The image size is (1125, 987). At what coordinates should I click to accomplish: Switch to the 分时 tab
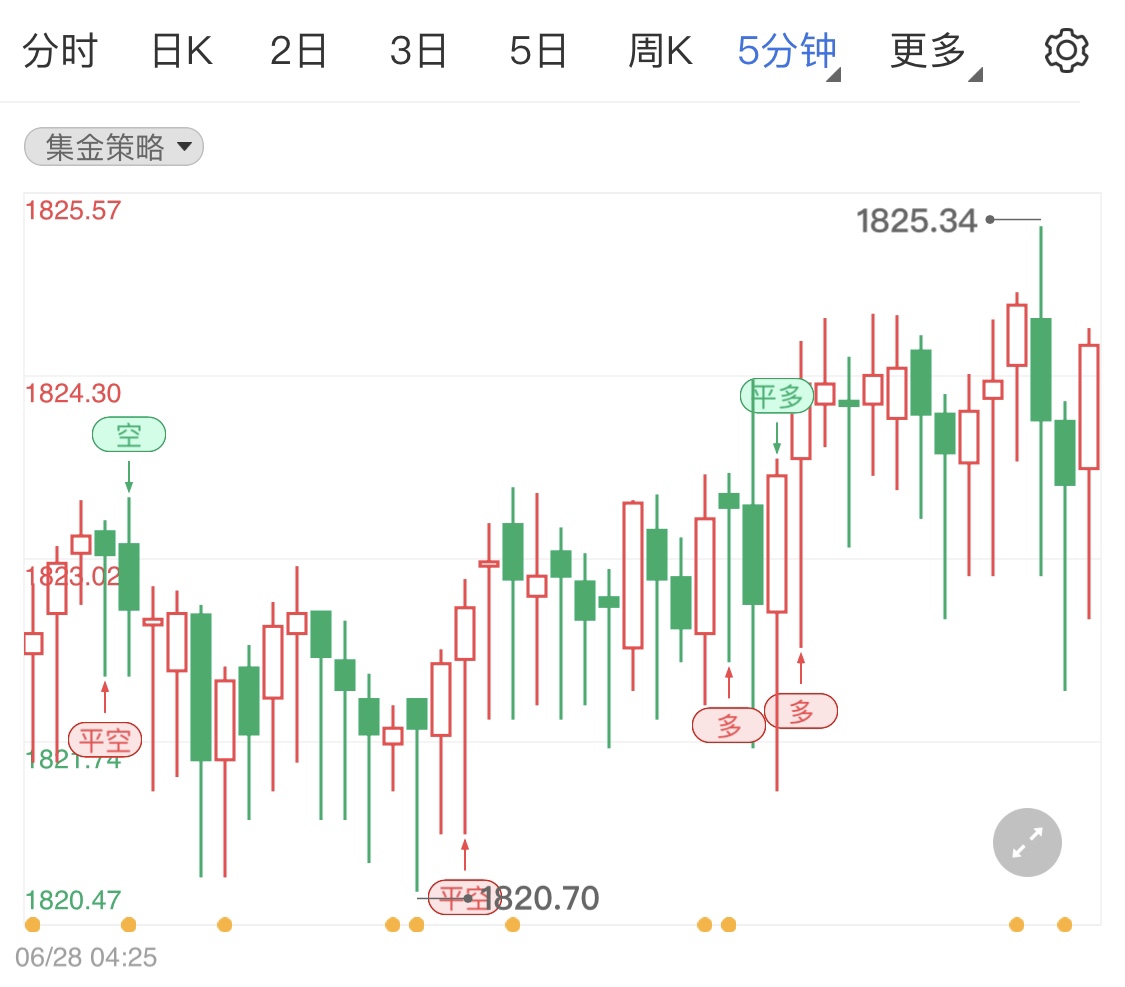(x=60, y=51)
